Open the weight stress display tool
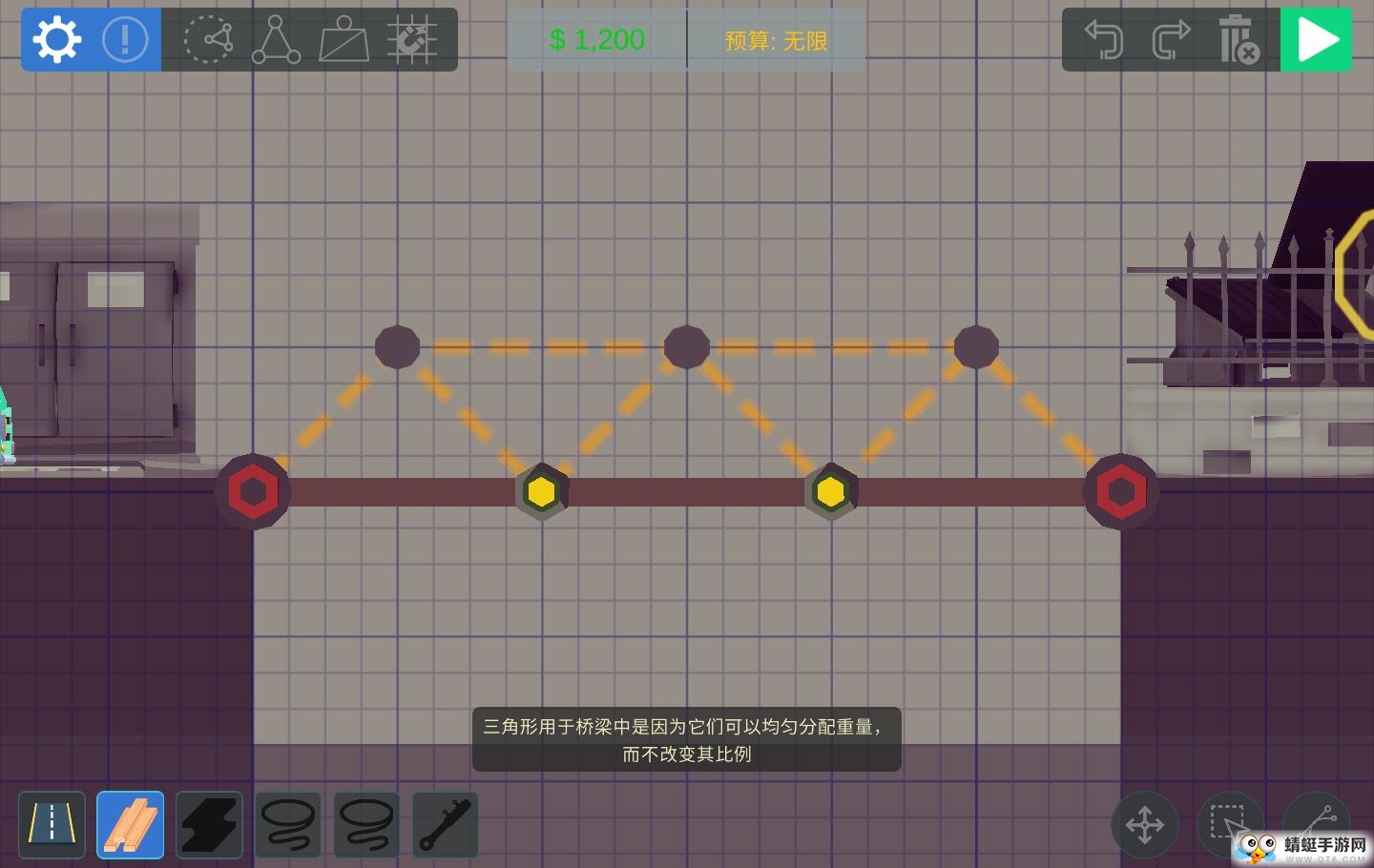 [343, 40]
